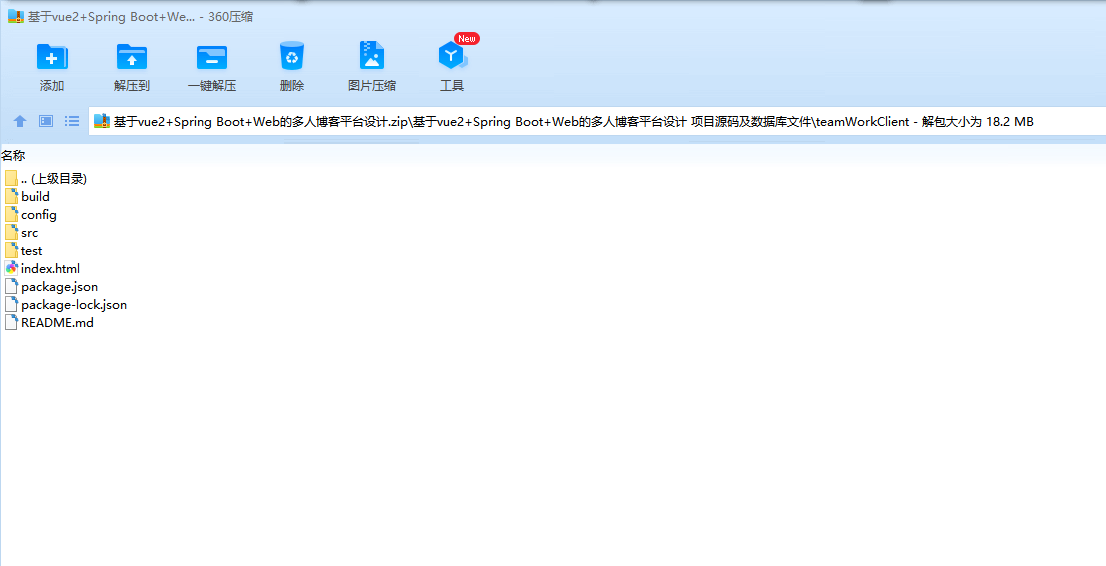This screenshot has height=566, width=1106.
Task: Open the 图片压缩 image compression tool
Action: [x=372, y=55]
